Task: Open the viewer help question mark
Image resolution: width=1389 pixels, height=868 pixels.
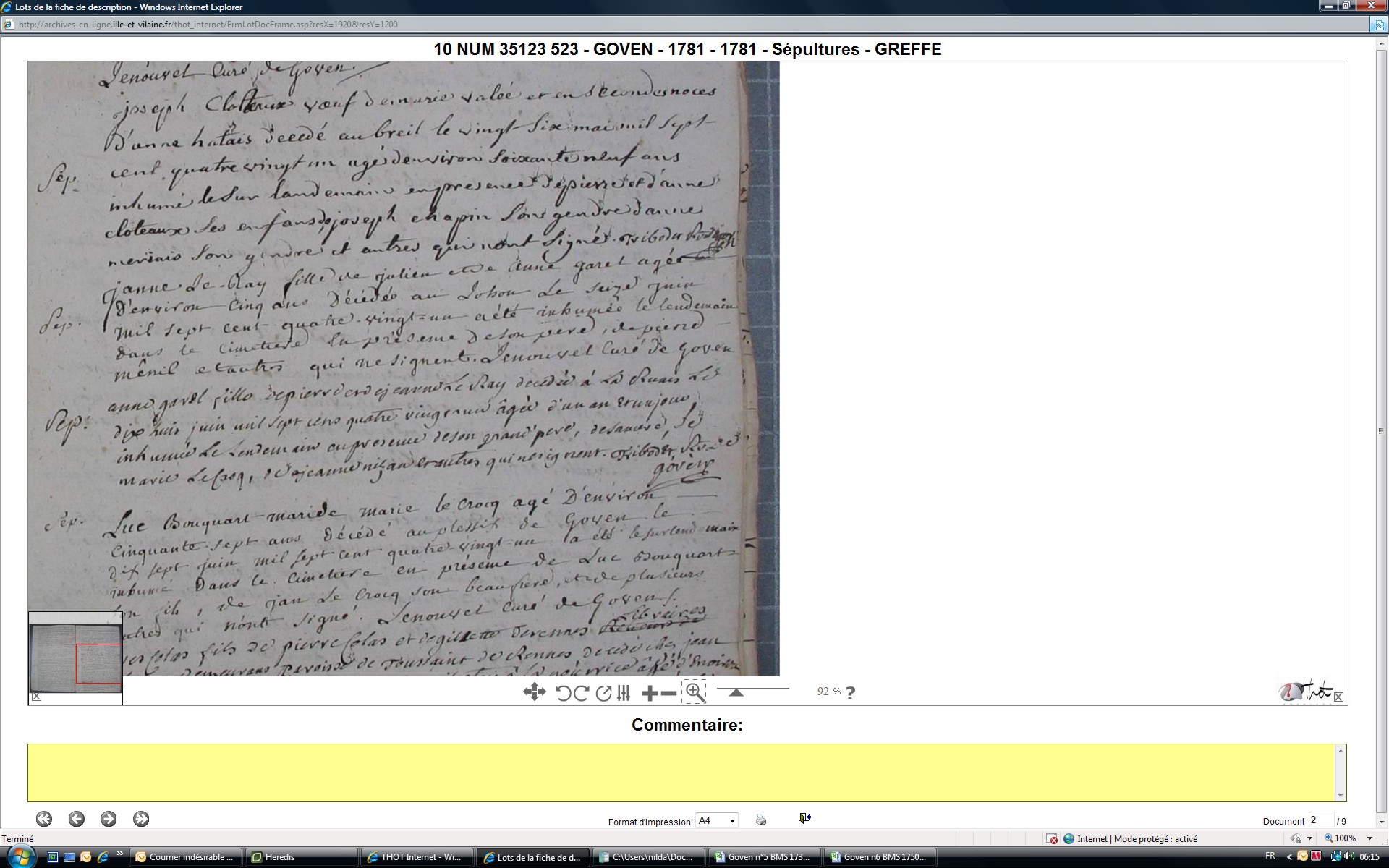Action: coord(850,693)
